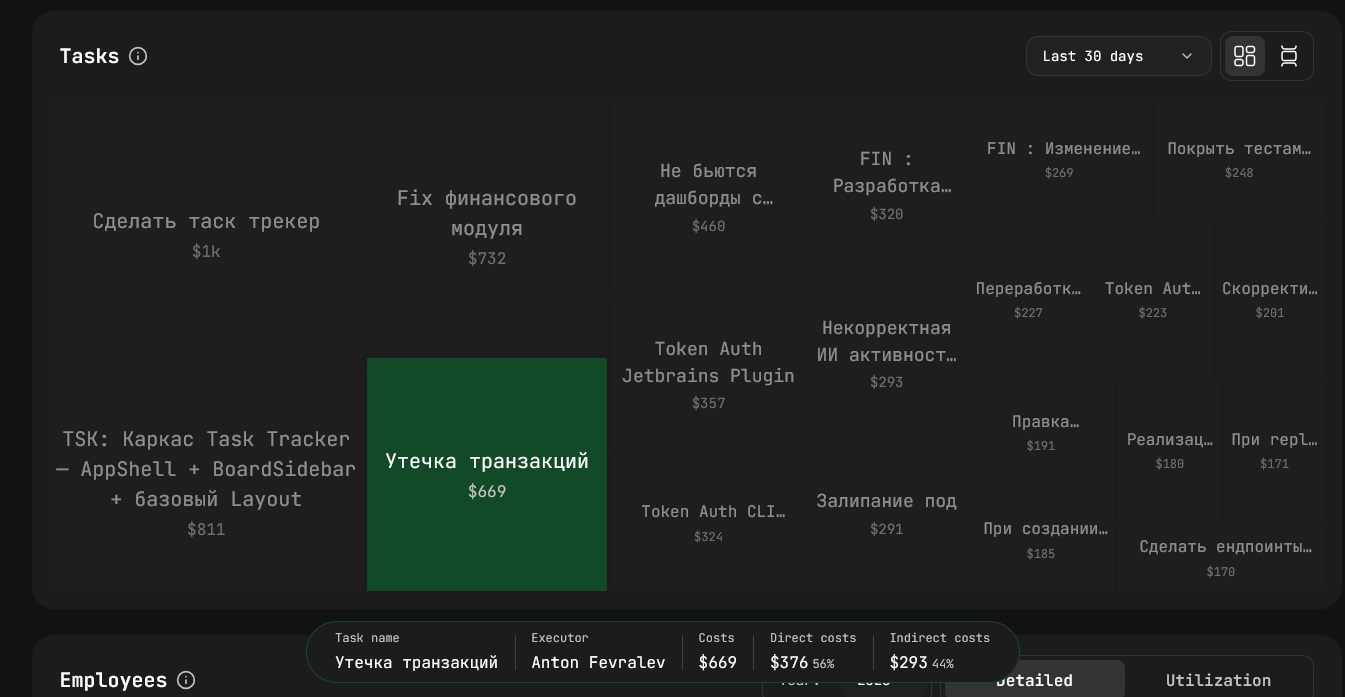Open the "Token Auth Jetbrains Plugin" task
This screenshot has width=1345, height=697.
pyautogui.click(x=708, y=370)
